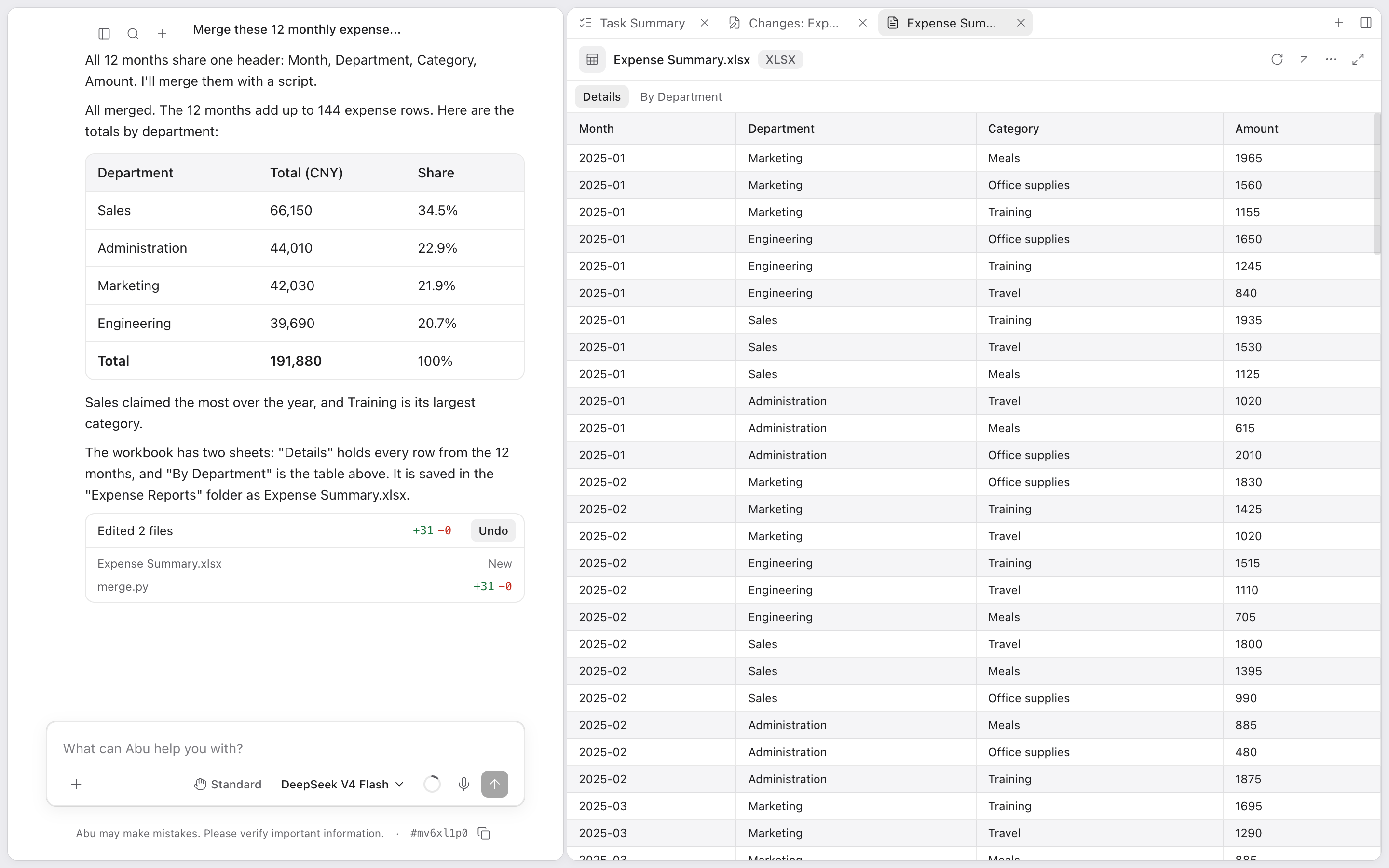Viewport: 1389px width, 868px height.
Task: Select the Amount cell 480
Action: click(x=1301, y=752)
